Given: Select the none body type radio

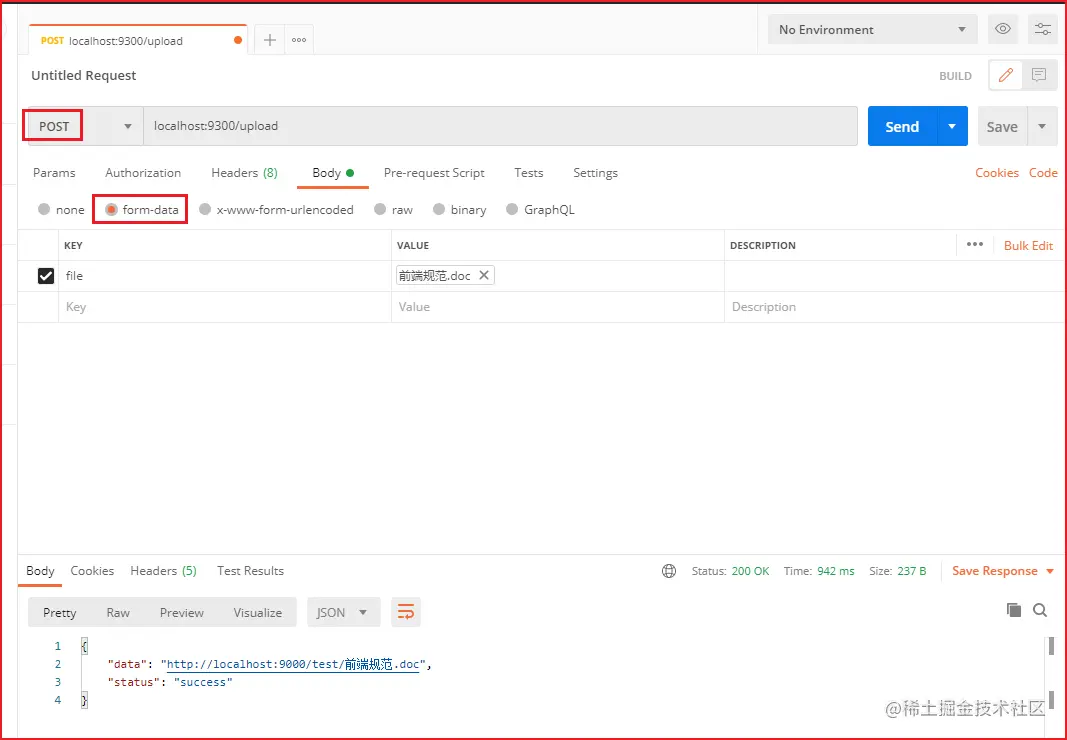Looking at the screenshot, I should 44,210.
